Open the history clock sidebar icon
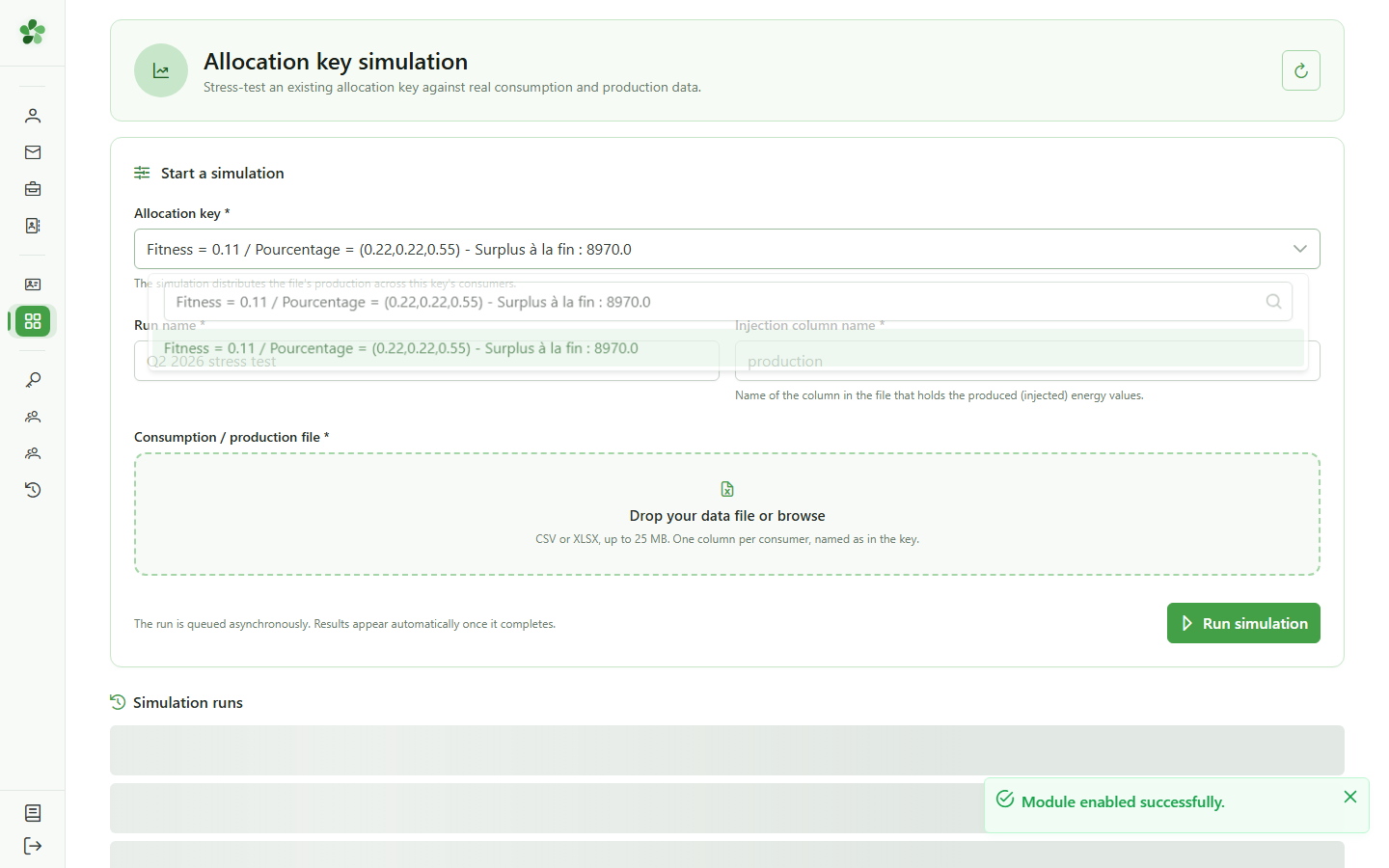The height and width of the screenshot is (868, 1389). pos(33,490)
